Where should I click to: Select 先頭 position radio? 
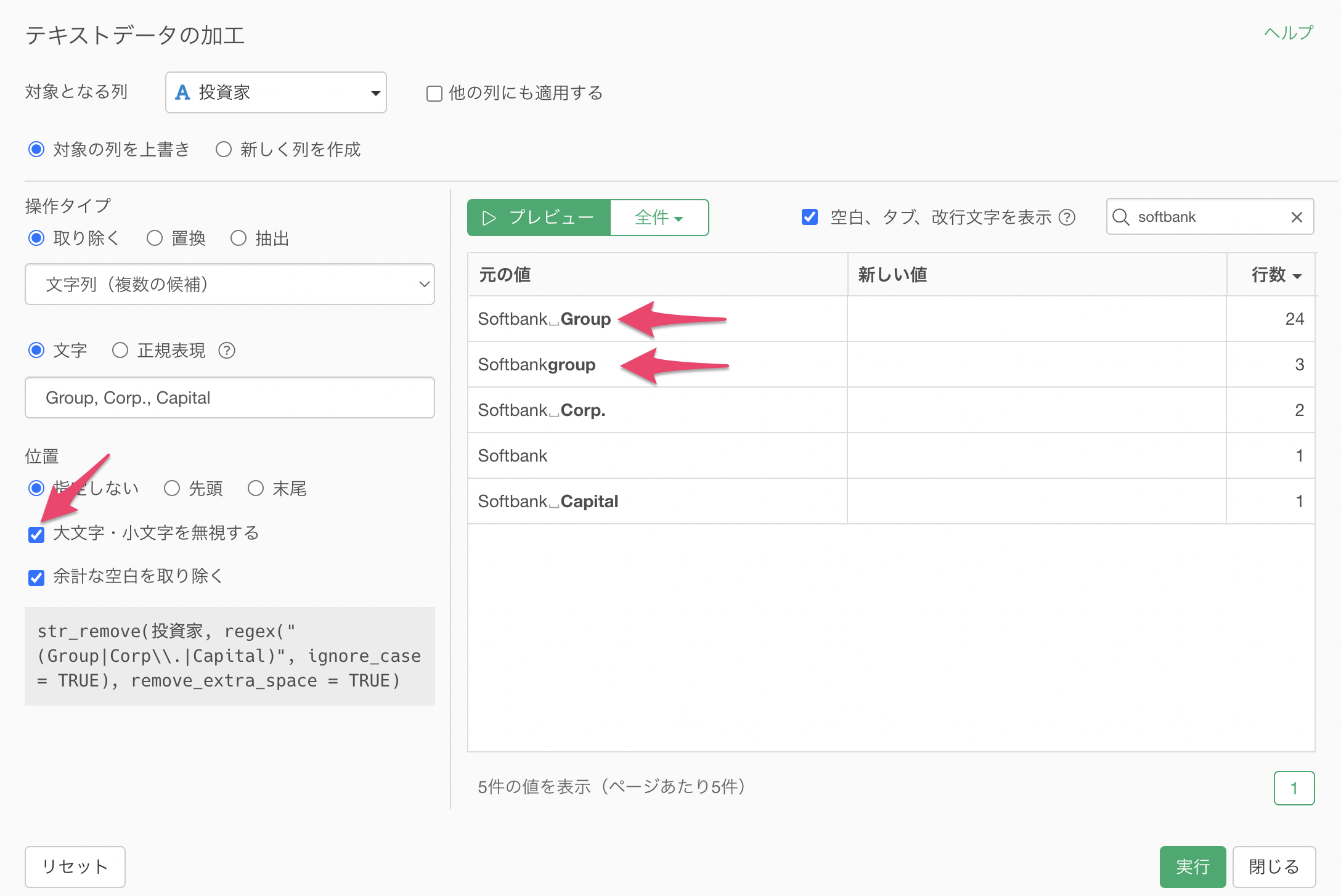coord(172,488)
